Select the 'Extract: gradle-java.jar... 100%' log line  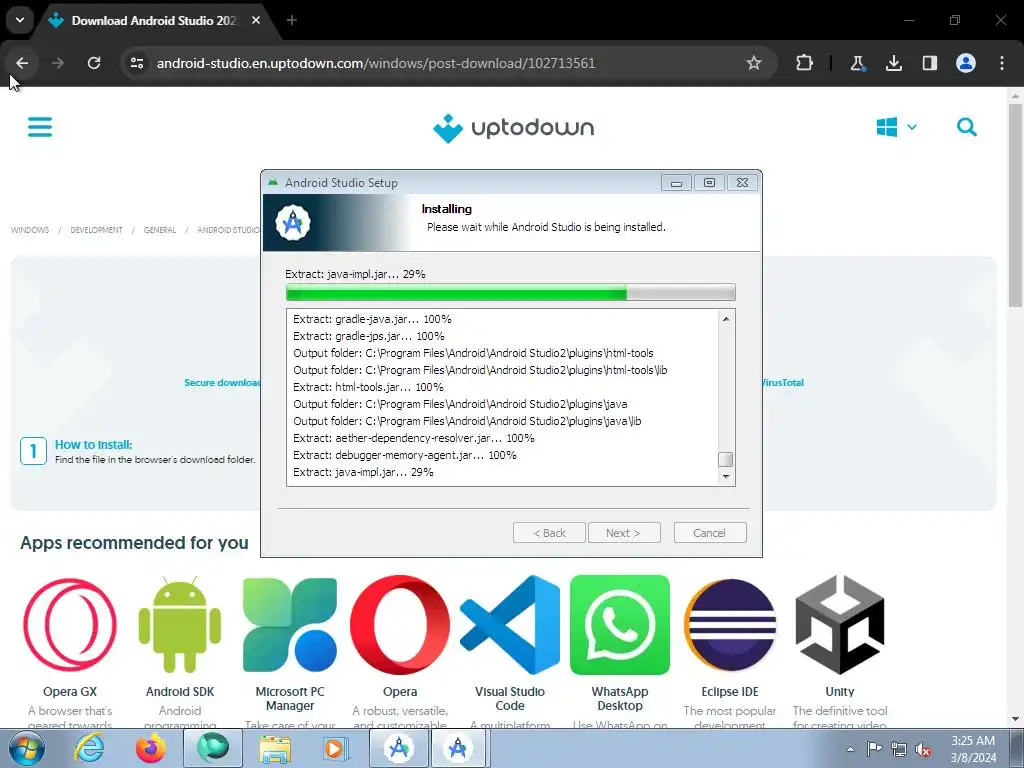tap(372, 319)
